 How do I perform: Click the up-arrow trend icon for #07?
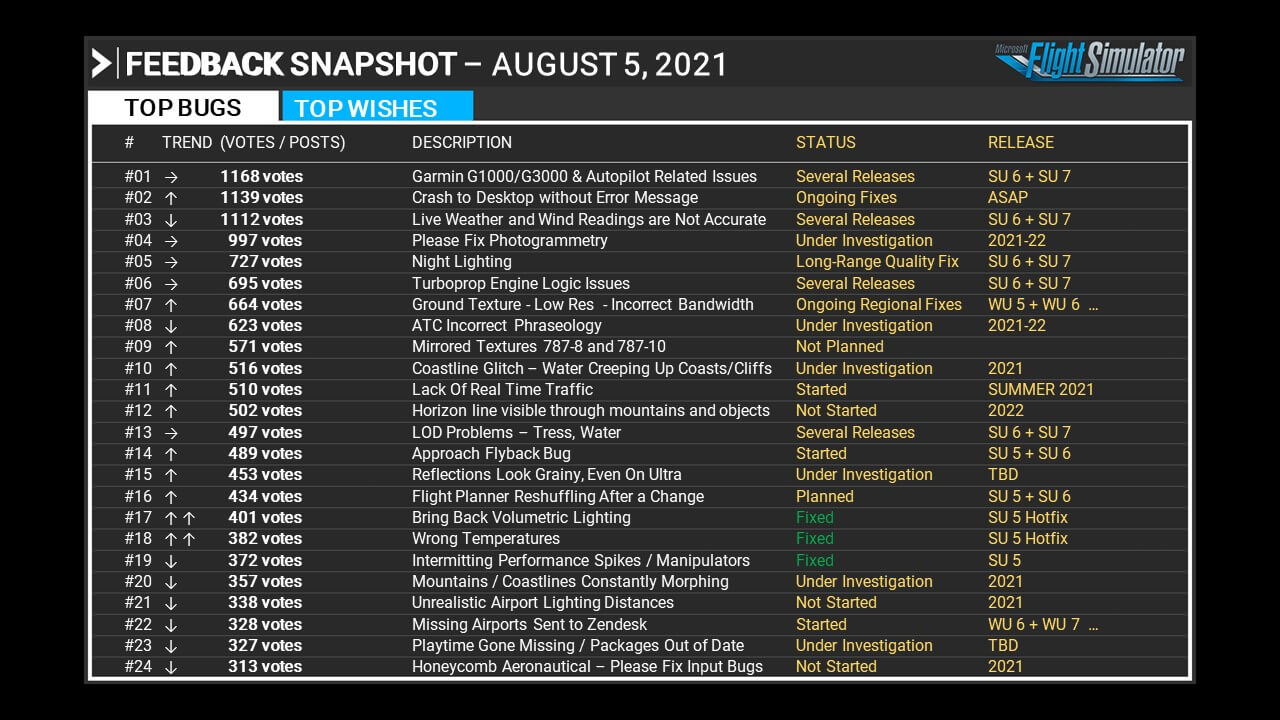(171, 305)
